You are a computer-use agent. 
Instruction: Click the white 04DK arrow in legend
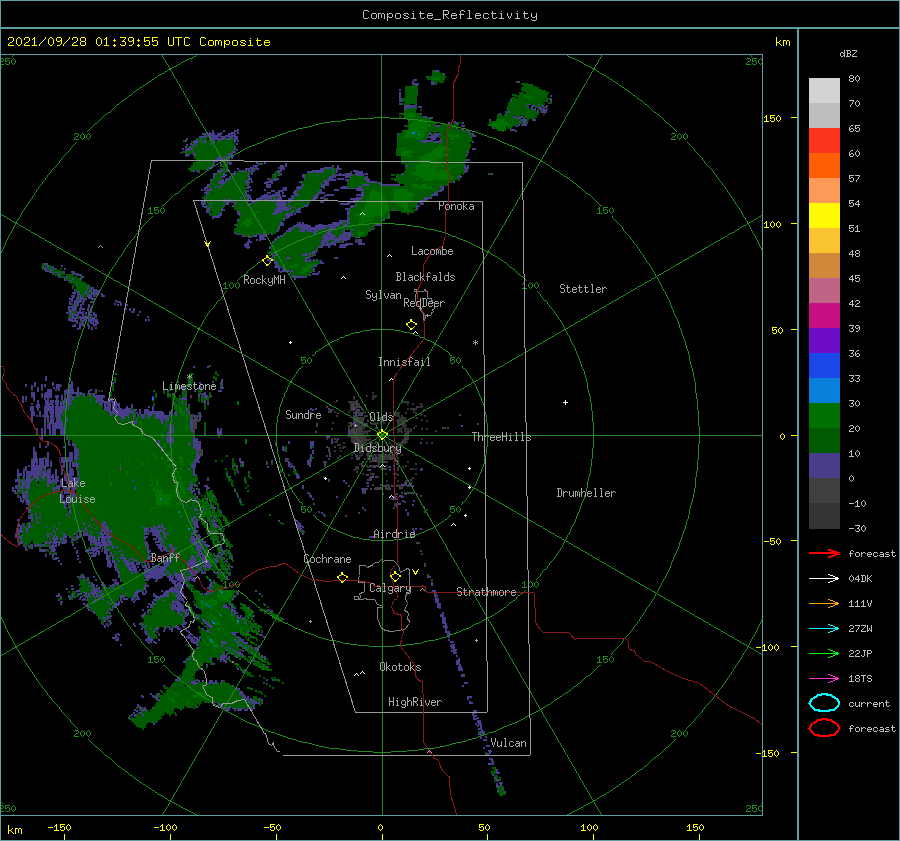[x=824, y=579]
